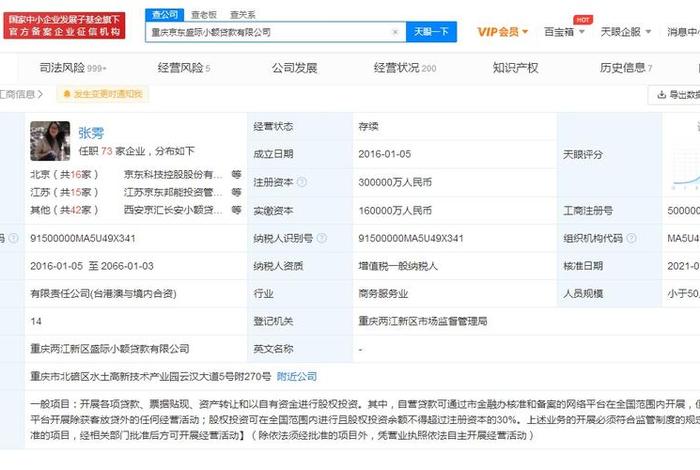Click the 江苏（共15家） row

[x=64, y=192]
